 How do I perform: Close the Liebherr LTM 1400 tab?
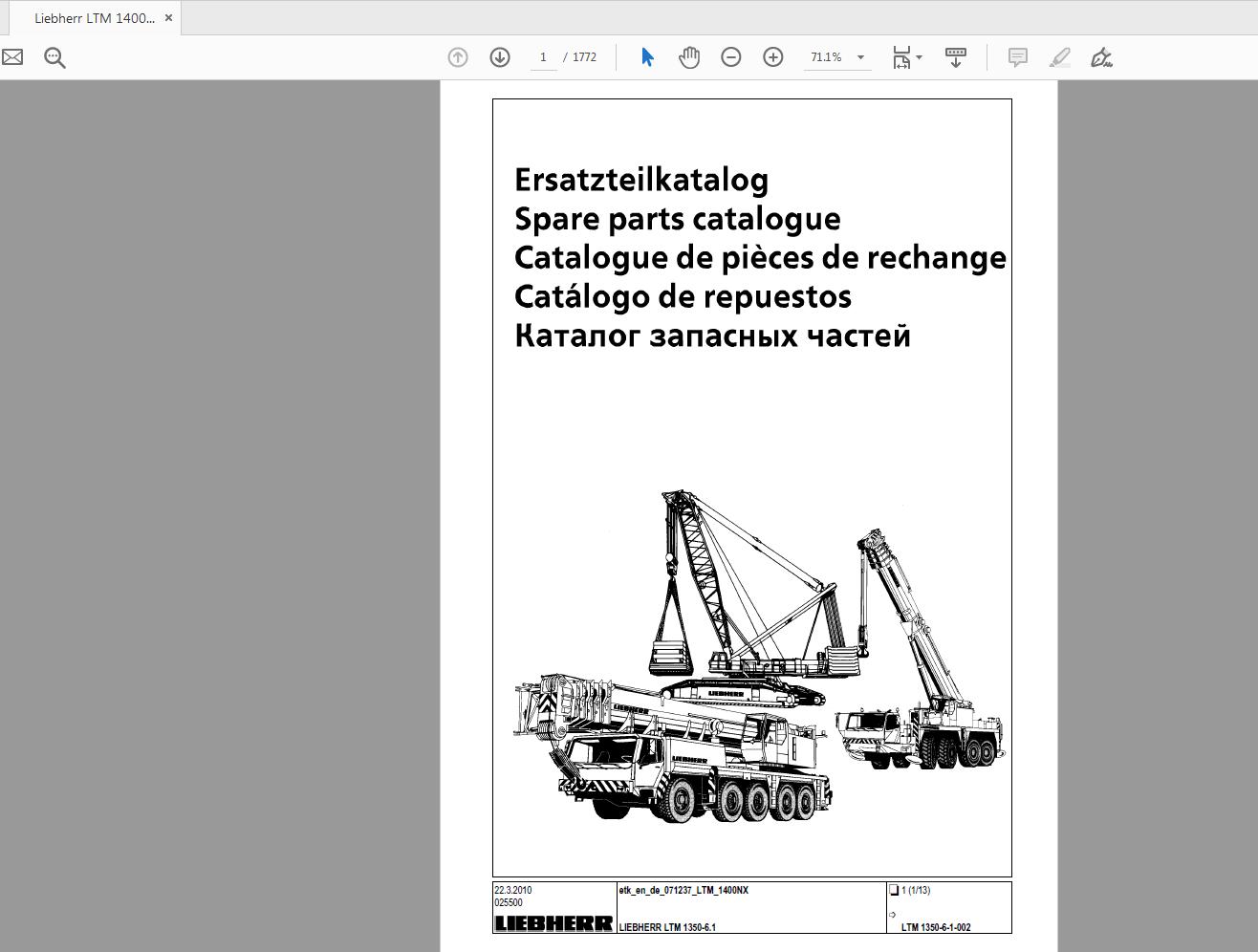(x=168, y=18)
